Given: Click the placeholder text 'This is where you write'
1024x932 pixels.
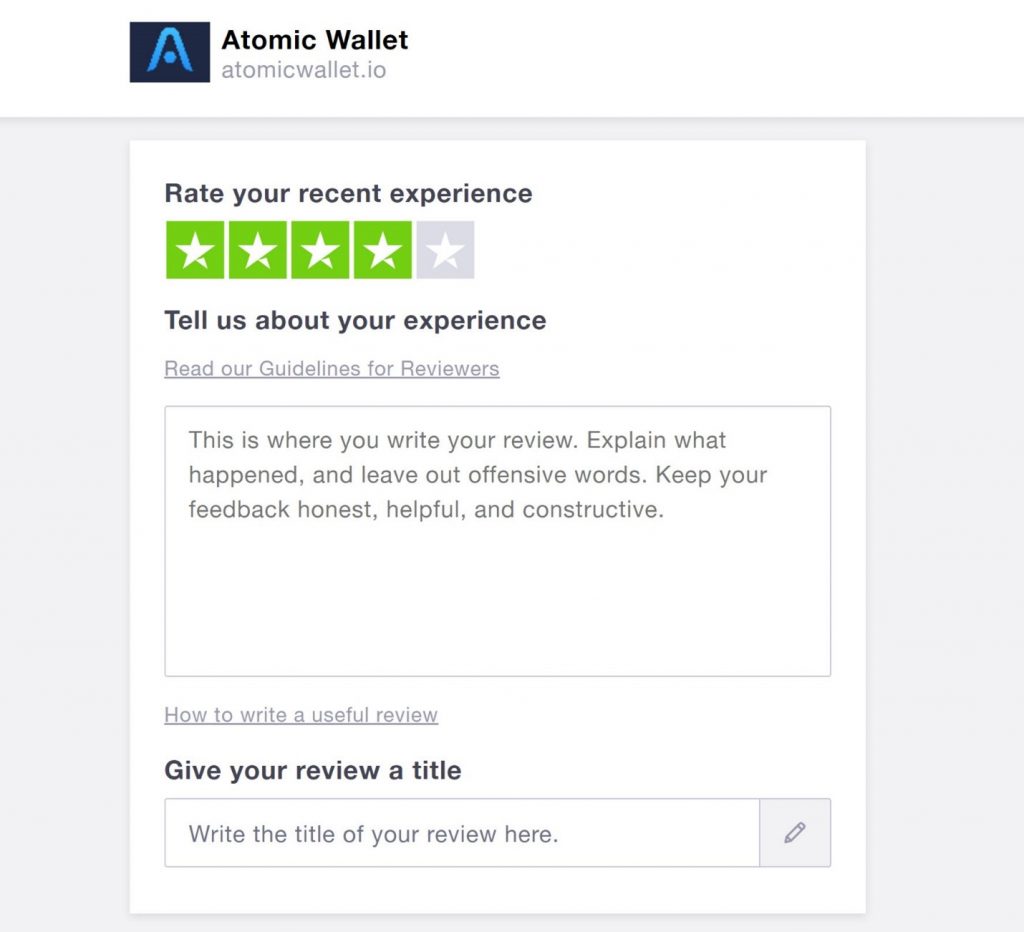Looking at the screenshot, I should (315, 440).
